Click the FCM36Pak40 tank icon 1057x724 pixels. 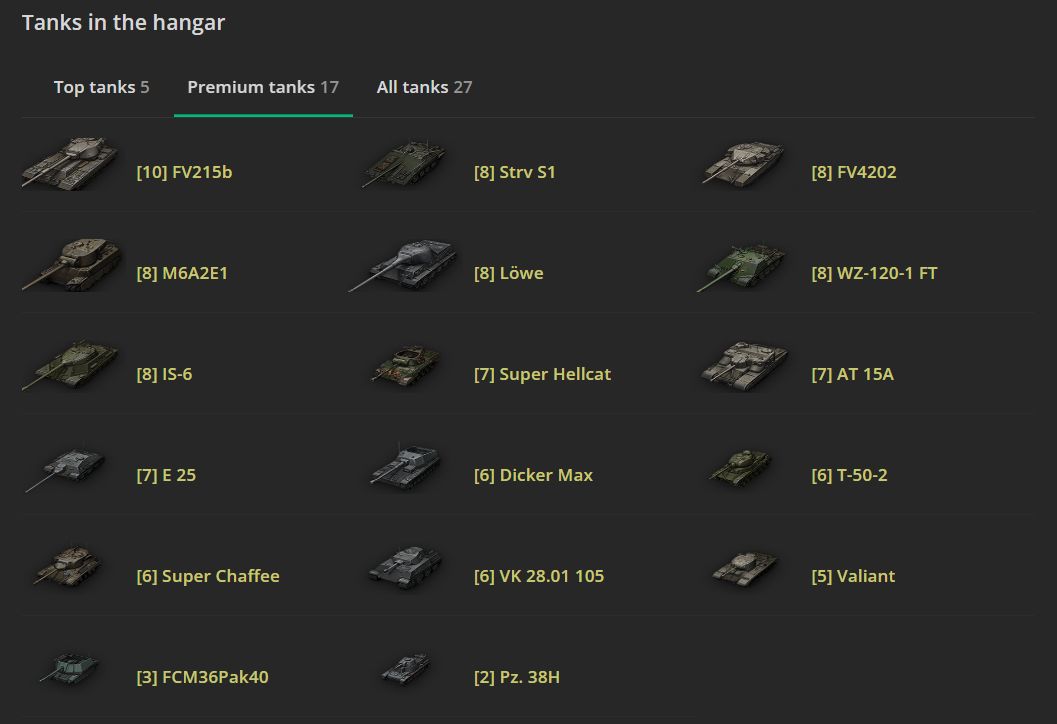click(70, 668)
